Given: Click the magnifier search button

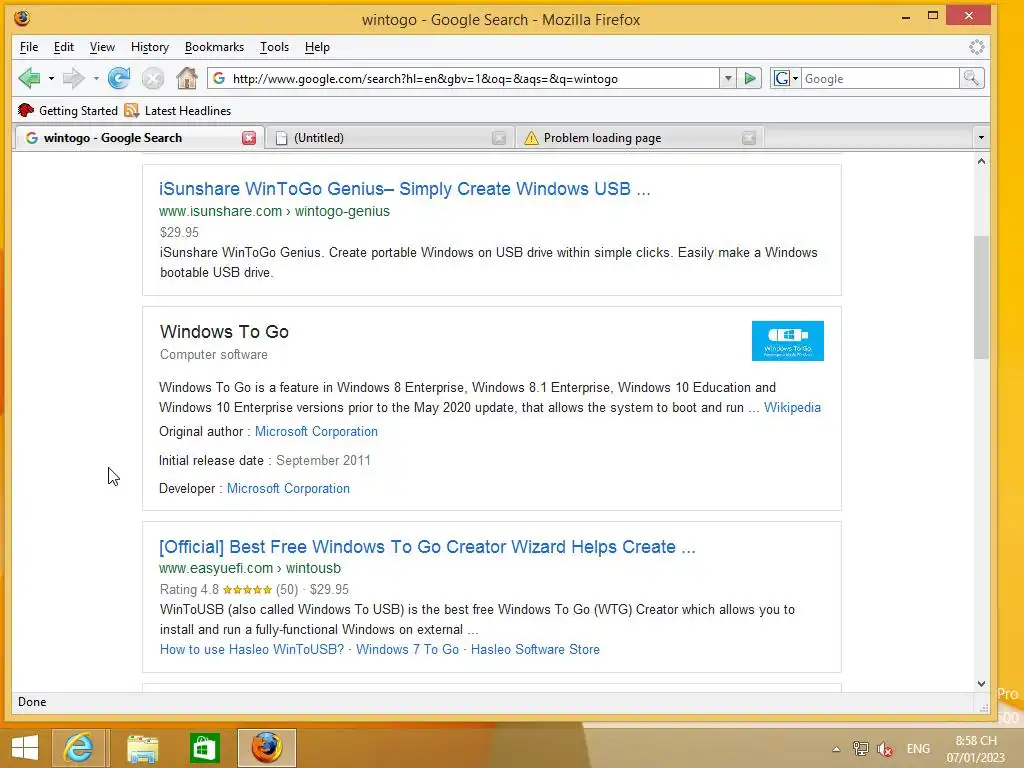Looking at the screenshot, I should click(x=971, y=78).
